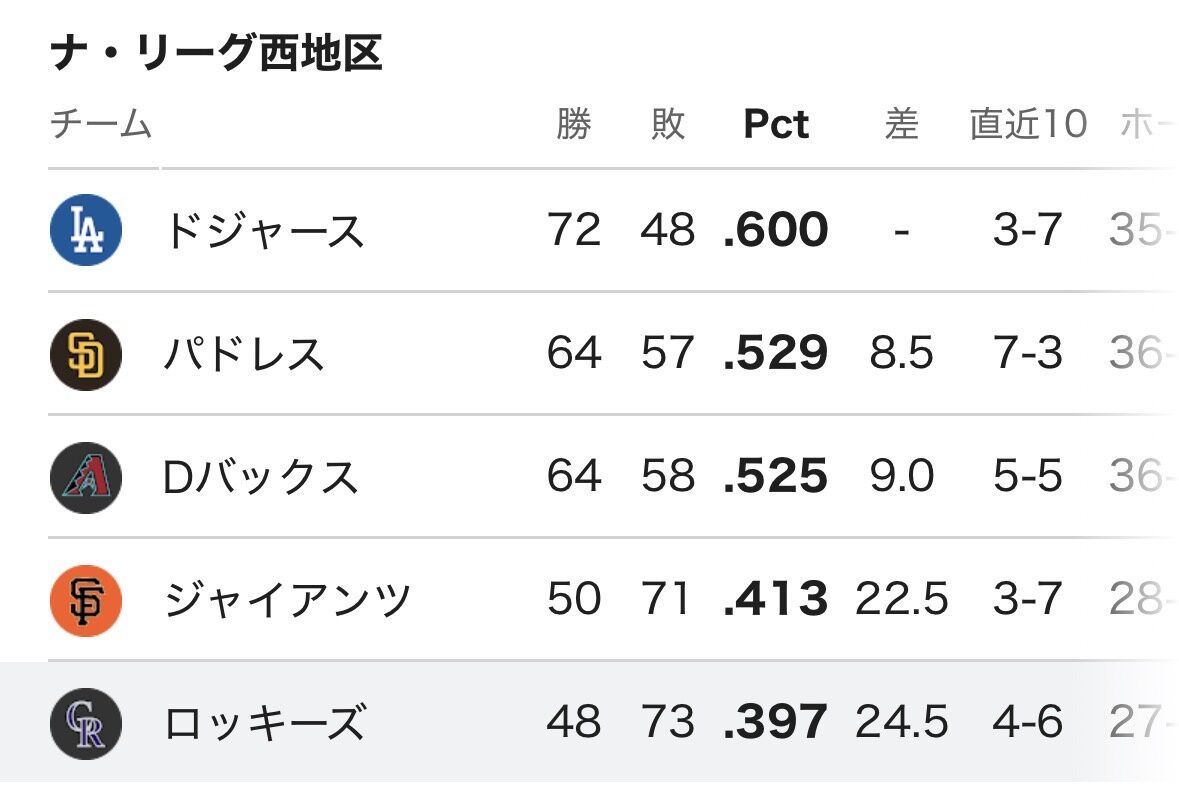Open the パドレス team link
The image size is (1179, 808).
tap(244, 354)
